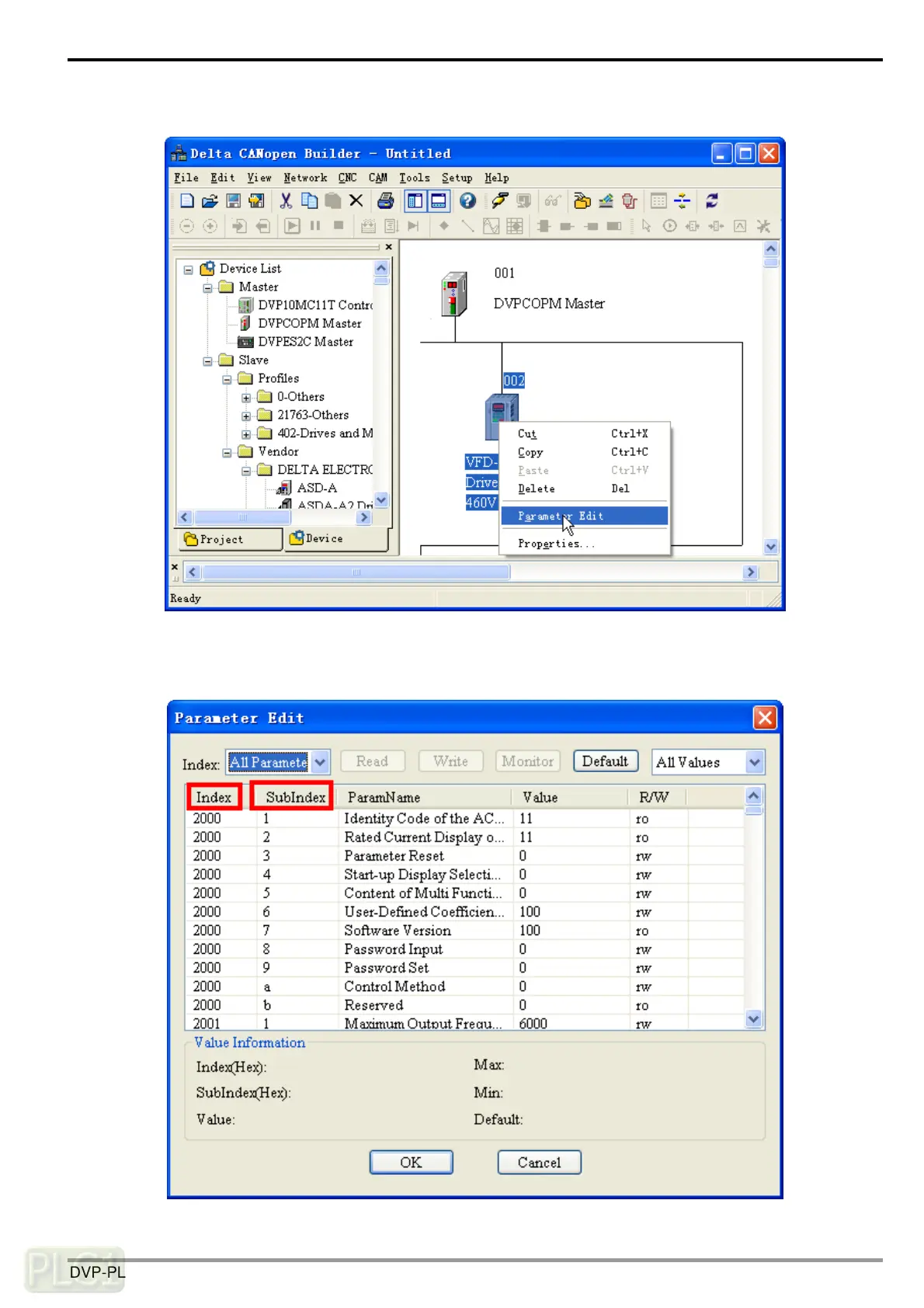
Task: Expand the 21763-Others folder
Action: click(x=246, y=416)
